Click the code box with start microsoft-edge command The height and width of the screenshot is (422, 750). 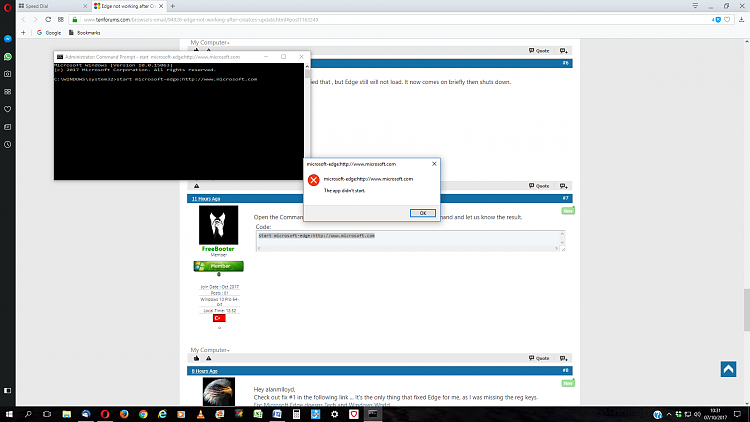pos(410,241)
